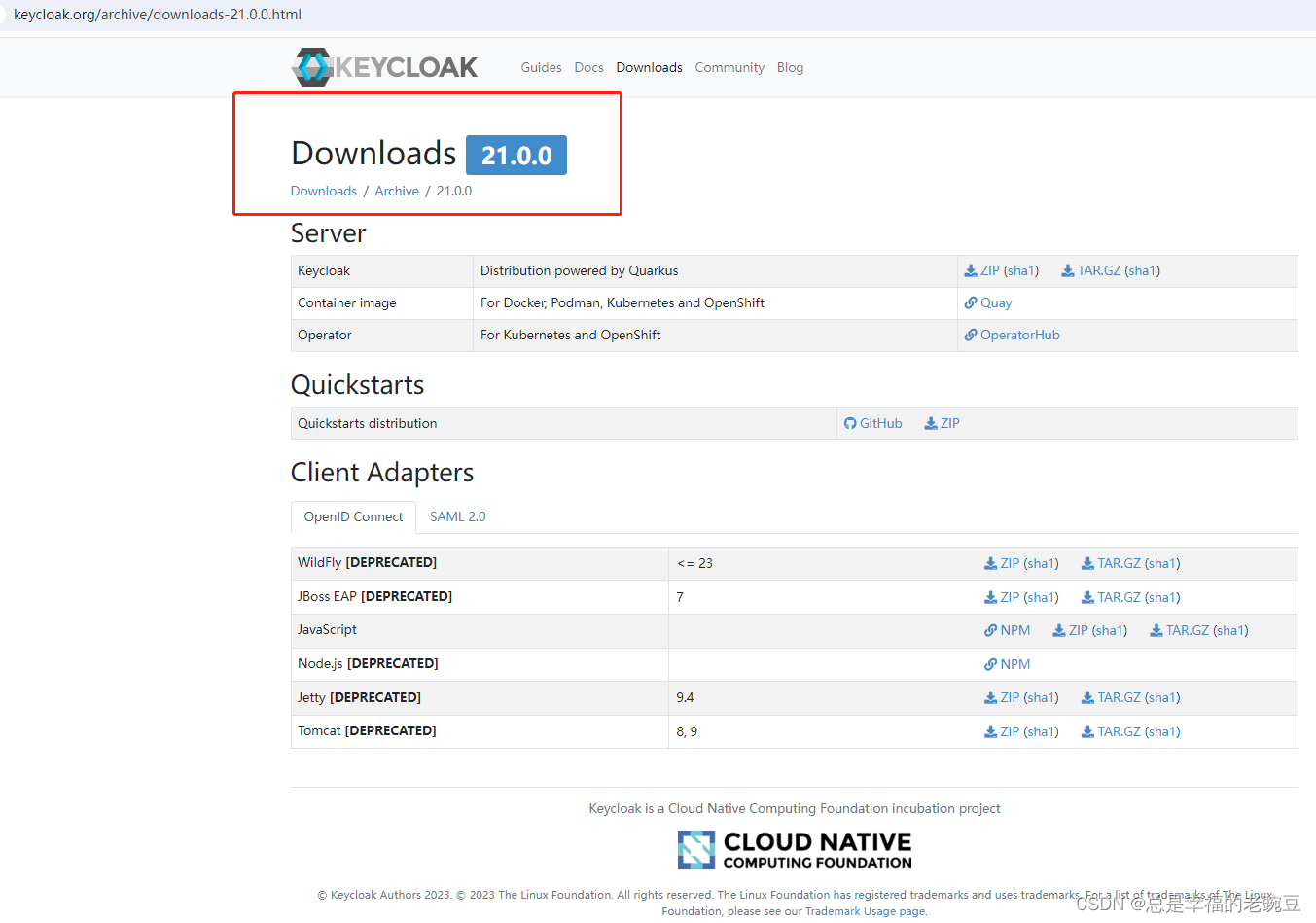
Task: Download JavaScript adapter ZIP
Action: pyautogui.click(x=1070, y=630)
